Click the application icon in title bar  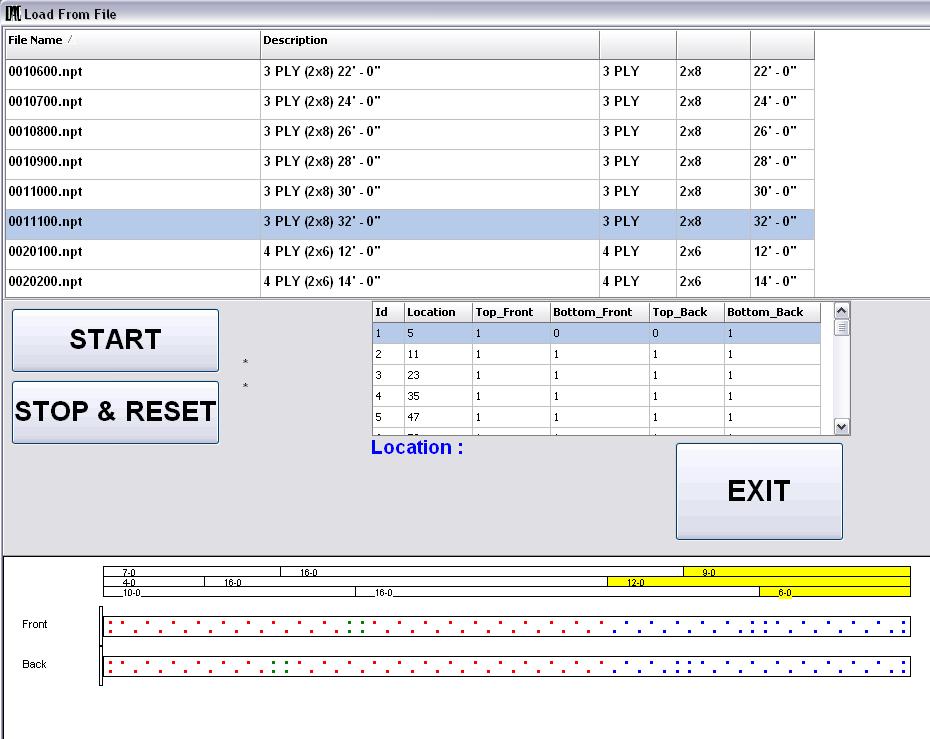click(13, 14)
